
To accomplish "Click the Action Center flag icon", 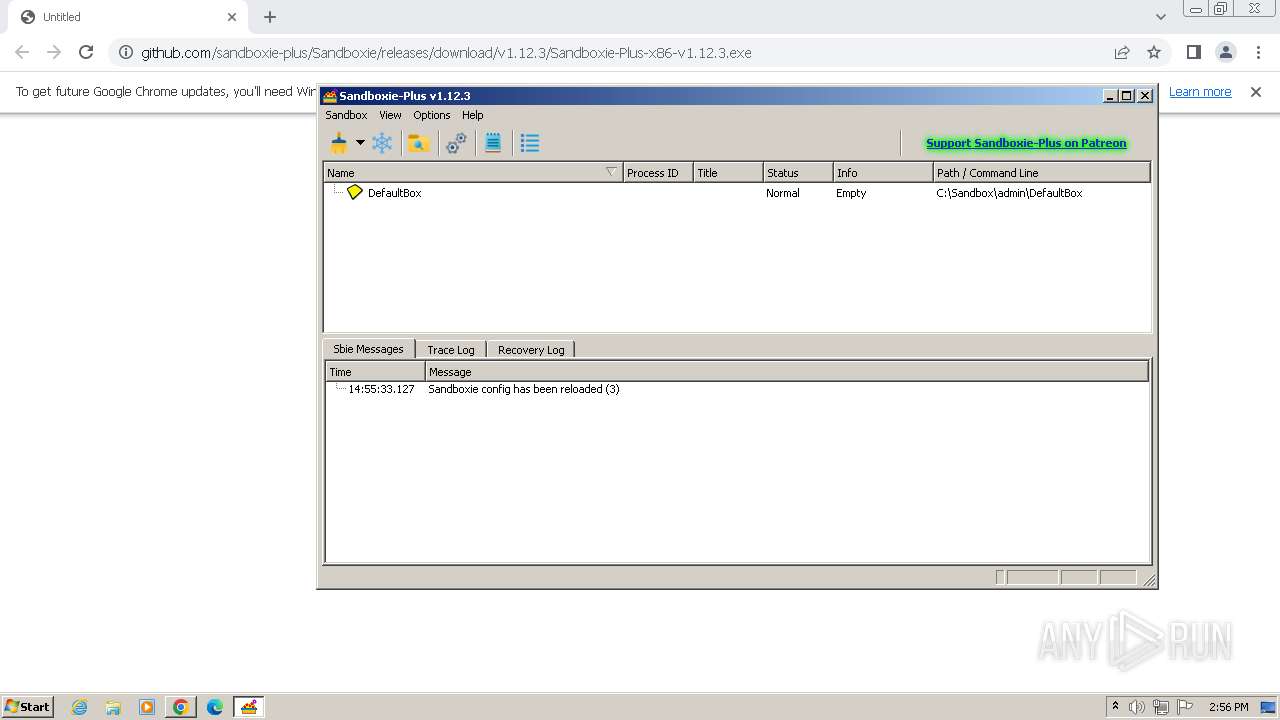I will 1185,707.
